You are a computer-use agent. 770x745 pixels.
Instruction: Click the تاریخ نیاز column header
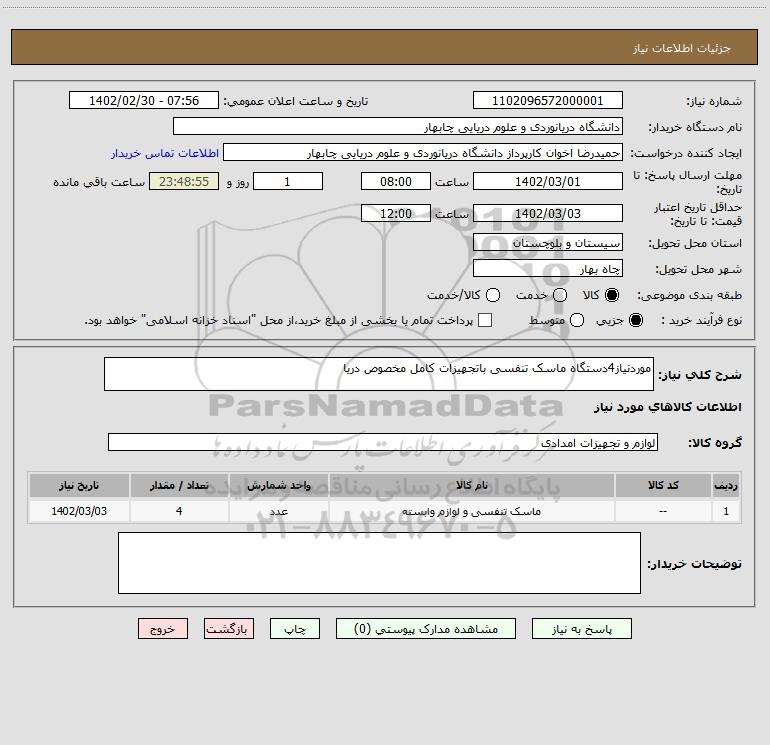pyautogui.click(x=79, y=485)
